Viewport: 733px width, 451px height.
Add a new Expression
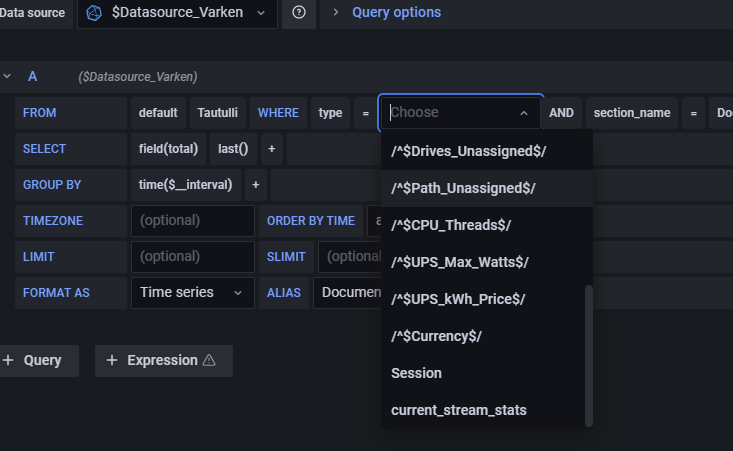164,360
